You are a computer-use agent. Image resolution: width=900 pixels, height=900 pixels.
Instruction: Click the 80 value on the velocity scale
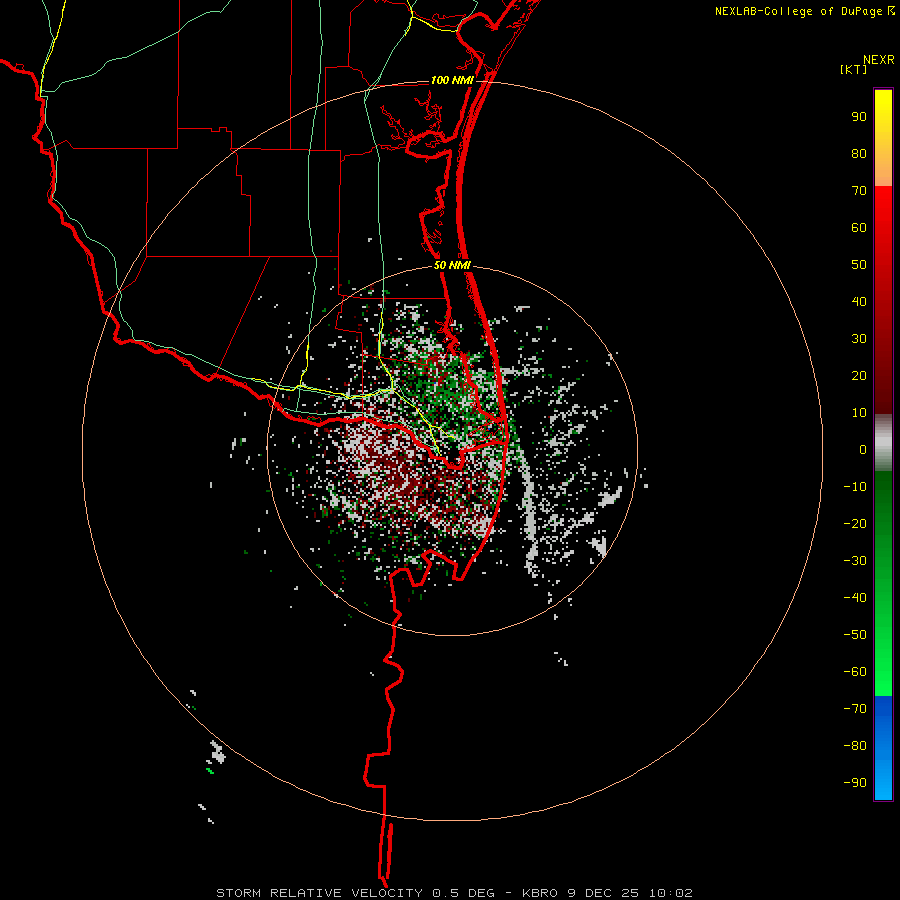point(859,154)
